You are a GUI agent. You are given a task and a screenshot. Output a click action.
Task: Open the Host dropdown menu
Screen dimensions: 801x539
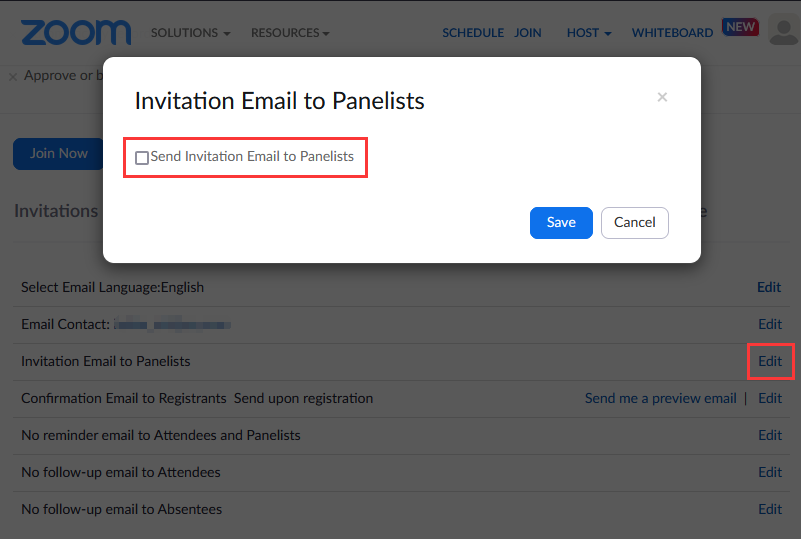pos(589,33)
